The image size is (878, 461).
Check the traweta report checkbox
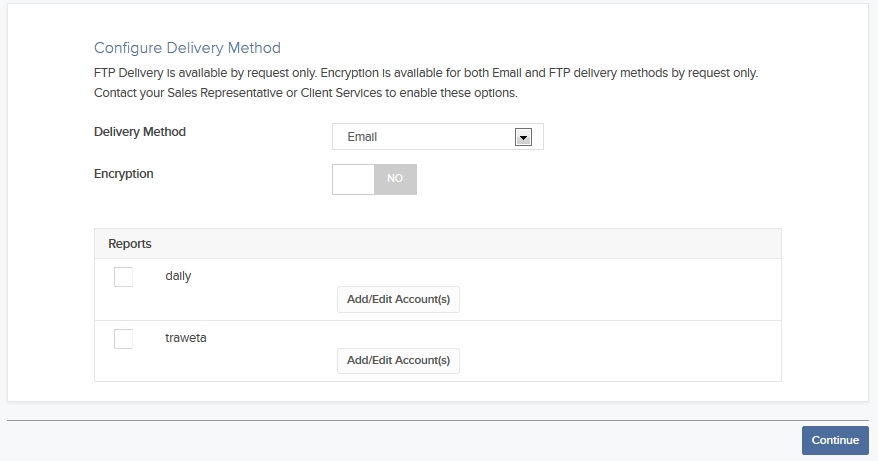coord(123,339)
